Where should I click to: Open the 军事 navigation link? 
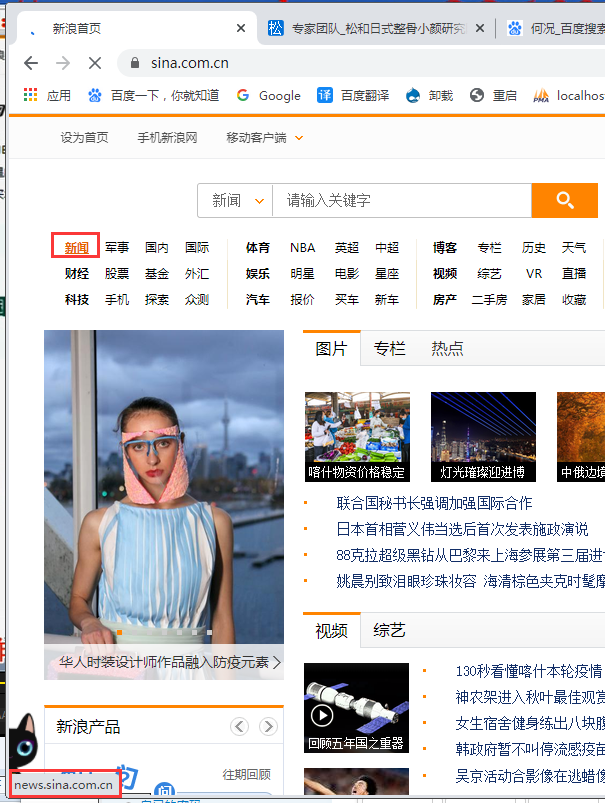117,248
